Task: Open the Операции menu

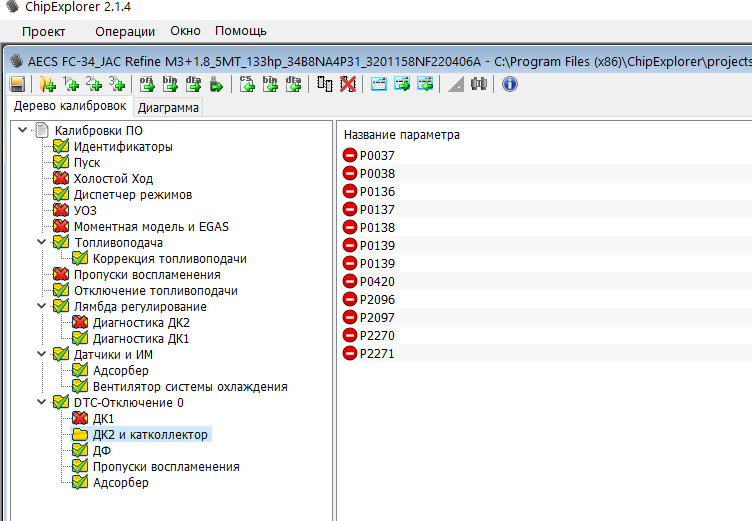Action: (x=124, y=31)
